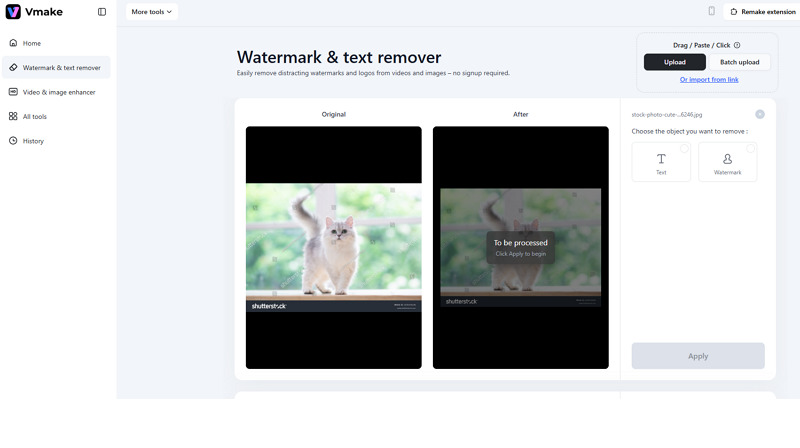The image size is (800, 448).
Task: Click the Apply button
Action: (x=698, y=356)
